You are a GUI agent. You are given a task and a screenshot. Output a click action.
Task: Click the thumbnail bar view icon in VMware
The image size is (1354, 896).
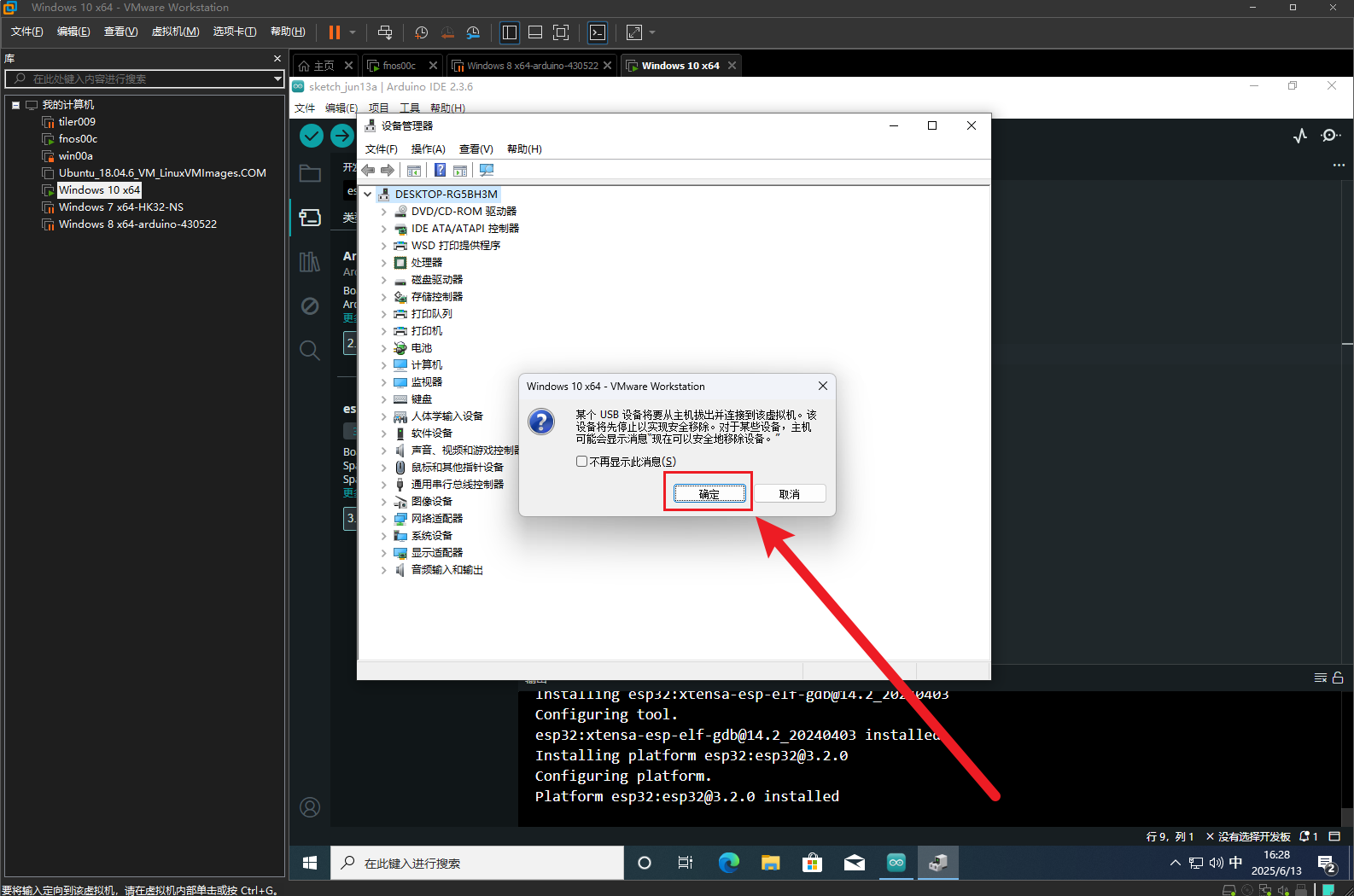tap(535, 32)
